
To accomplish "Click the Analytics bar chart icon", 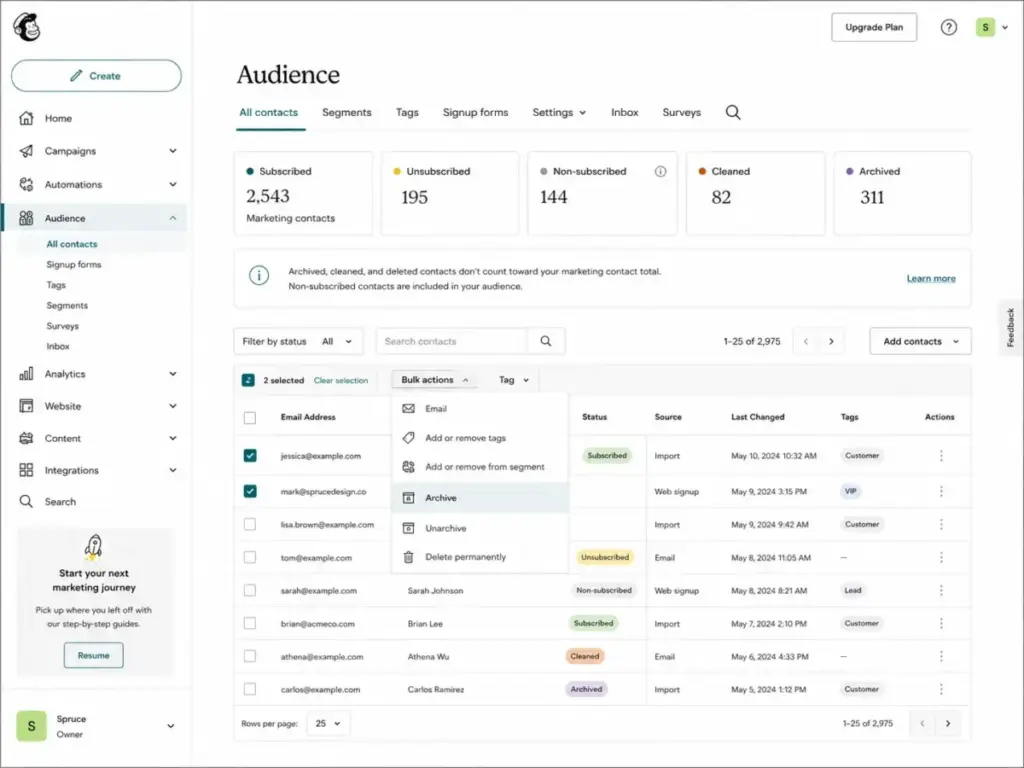I will [x=26, y=374].
